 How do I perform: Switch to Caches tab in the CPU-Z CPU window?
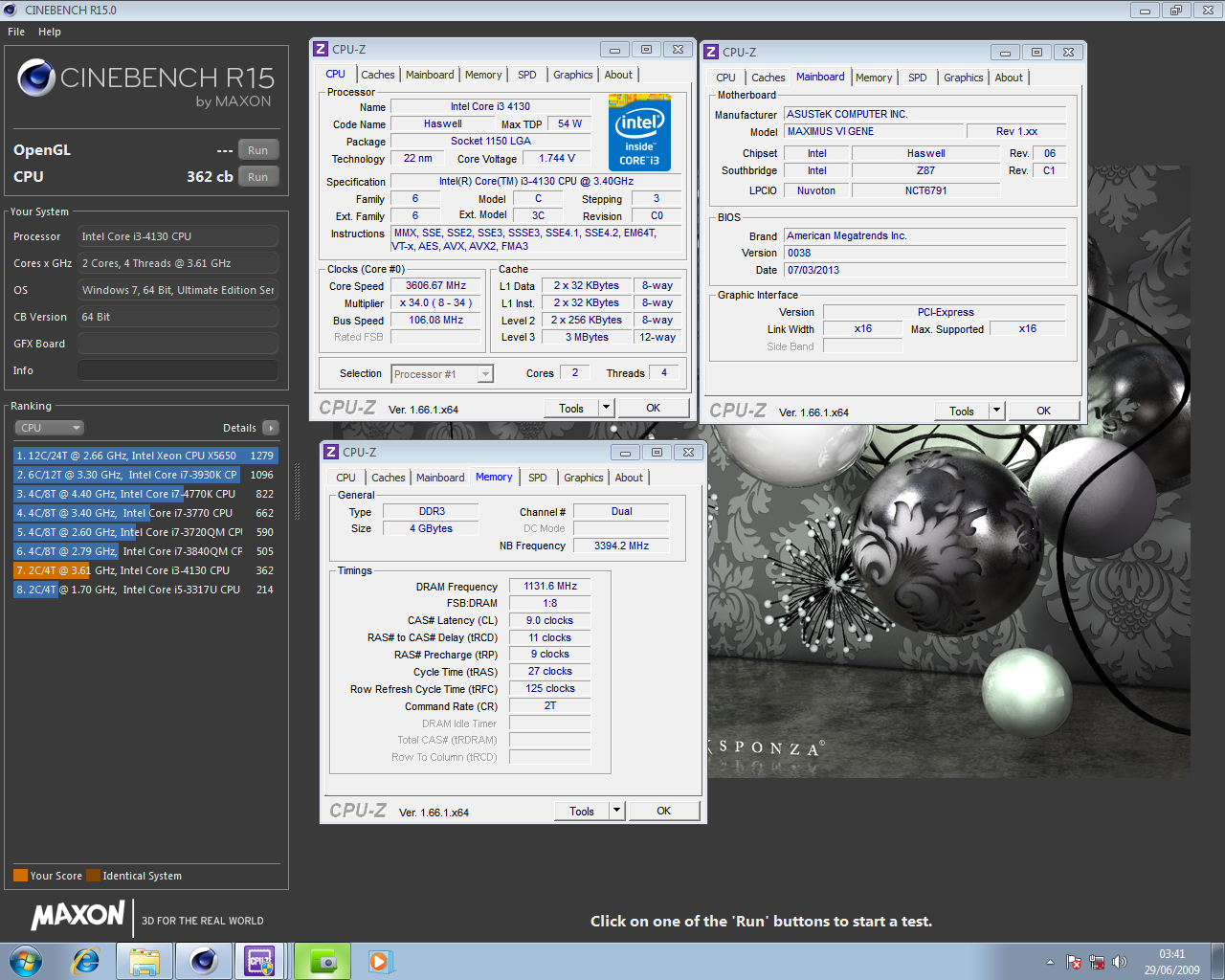click(378, 75)
